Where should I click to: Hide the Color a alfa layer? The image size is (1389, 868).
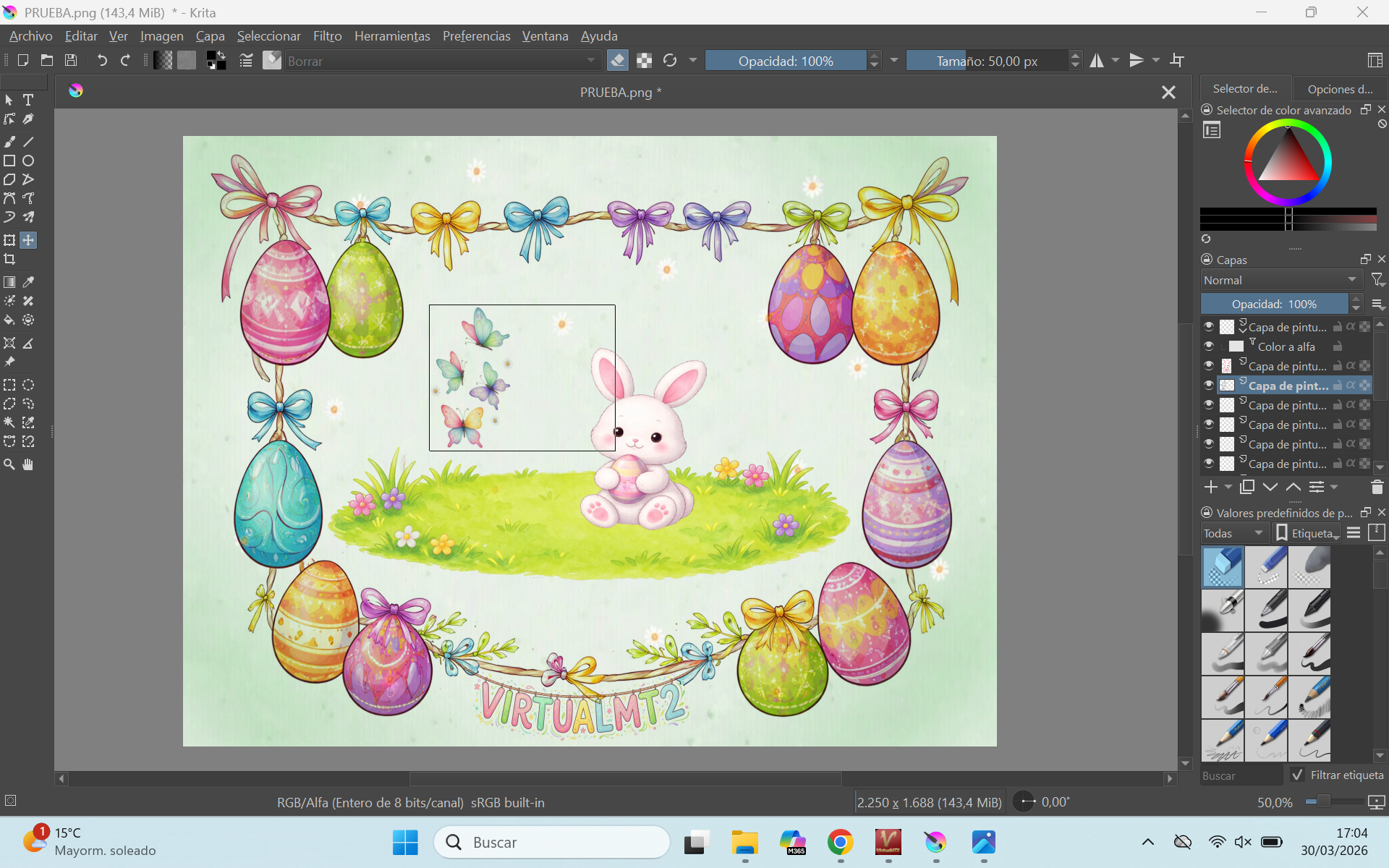click(x=1209, y=346)
